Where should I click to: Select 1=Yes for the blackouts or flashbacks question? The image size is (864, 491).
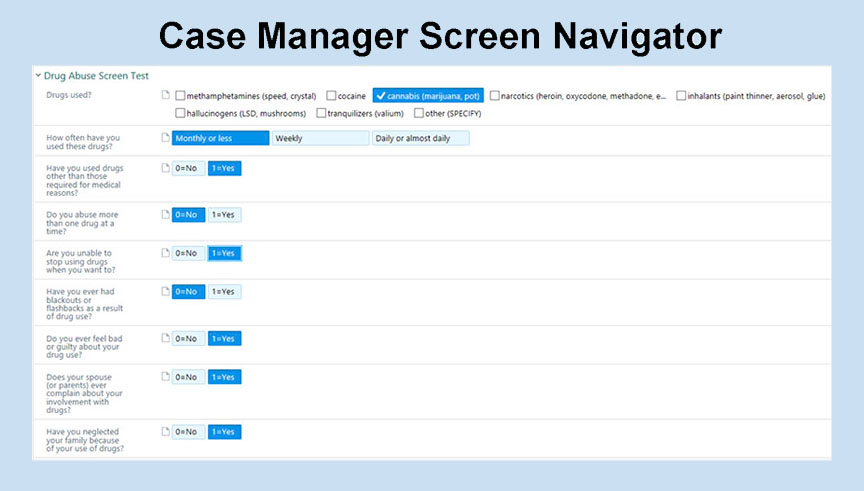tap(224, 291)
